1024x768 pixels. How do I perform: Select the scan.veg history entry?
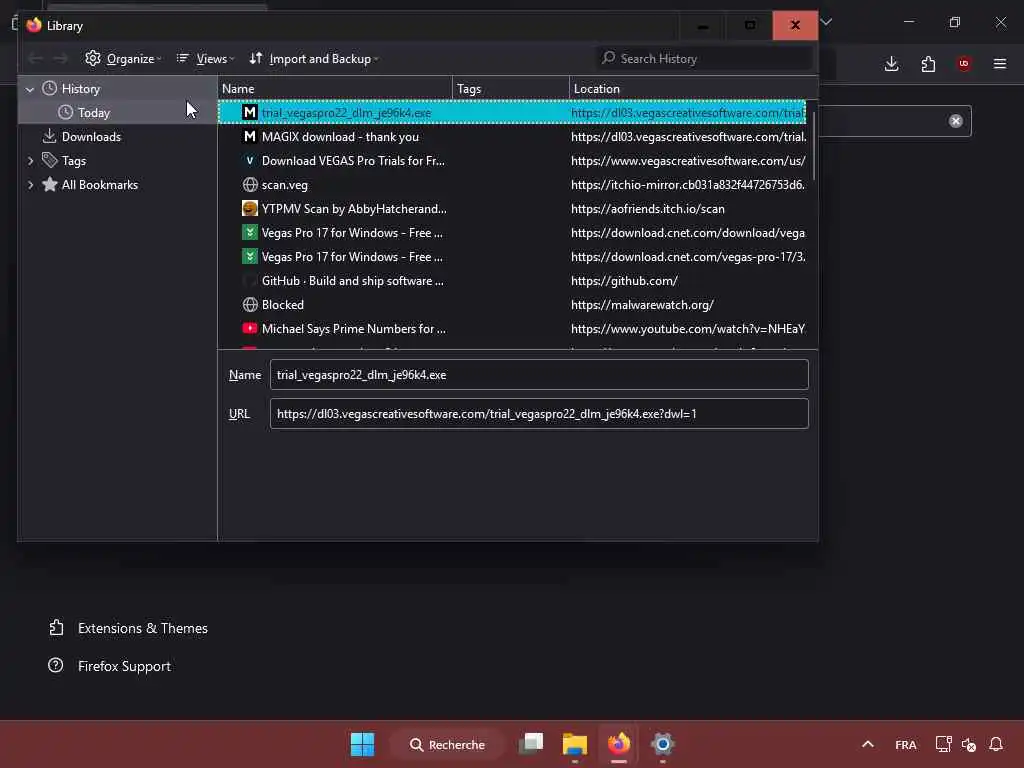512,185
